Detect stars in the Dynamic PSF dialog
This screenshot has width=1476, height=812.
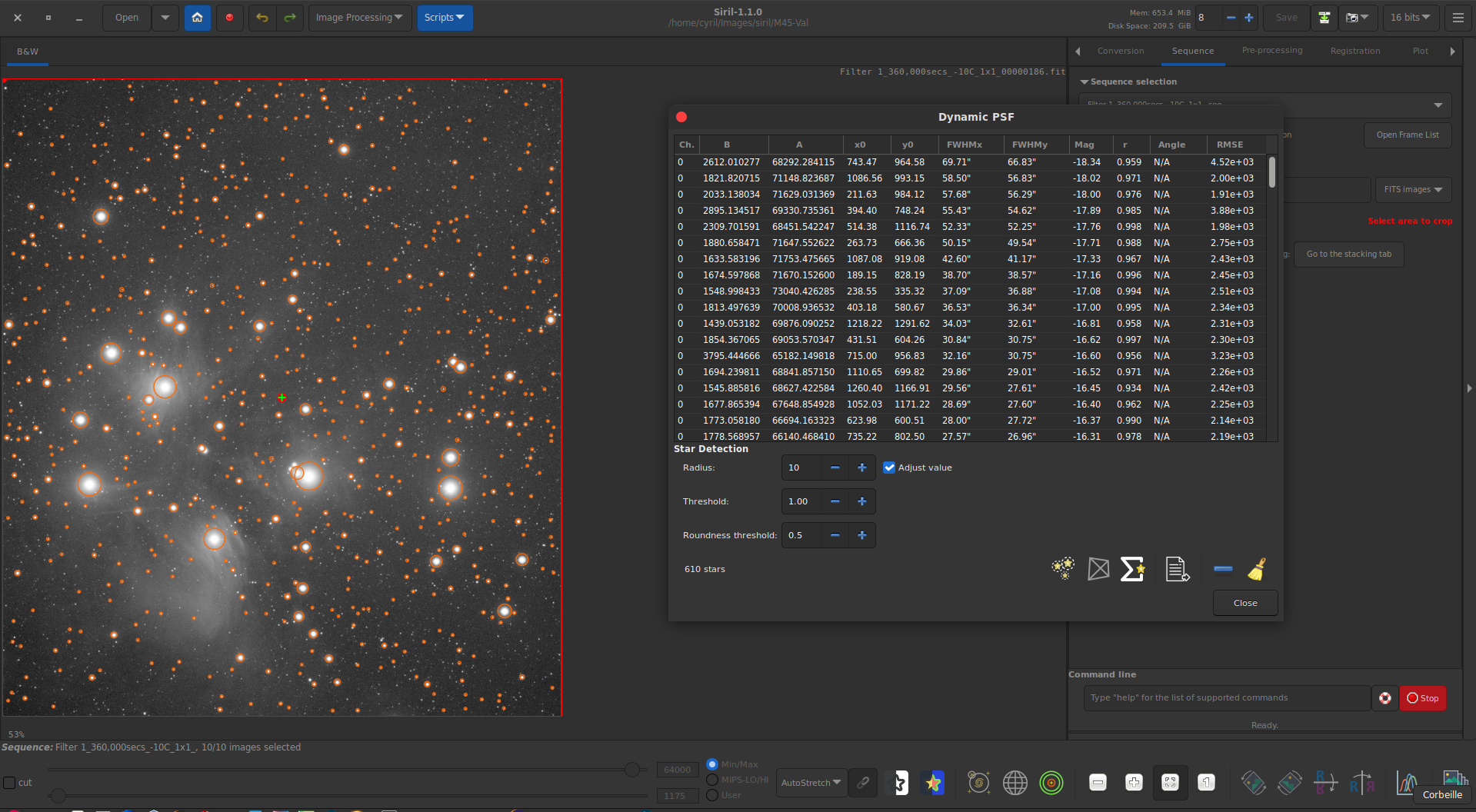1062,569
